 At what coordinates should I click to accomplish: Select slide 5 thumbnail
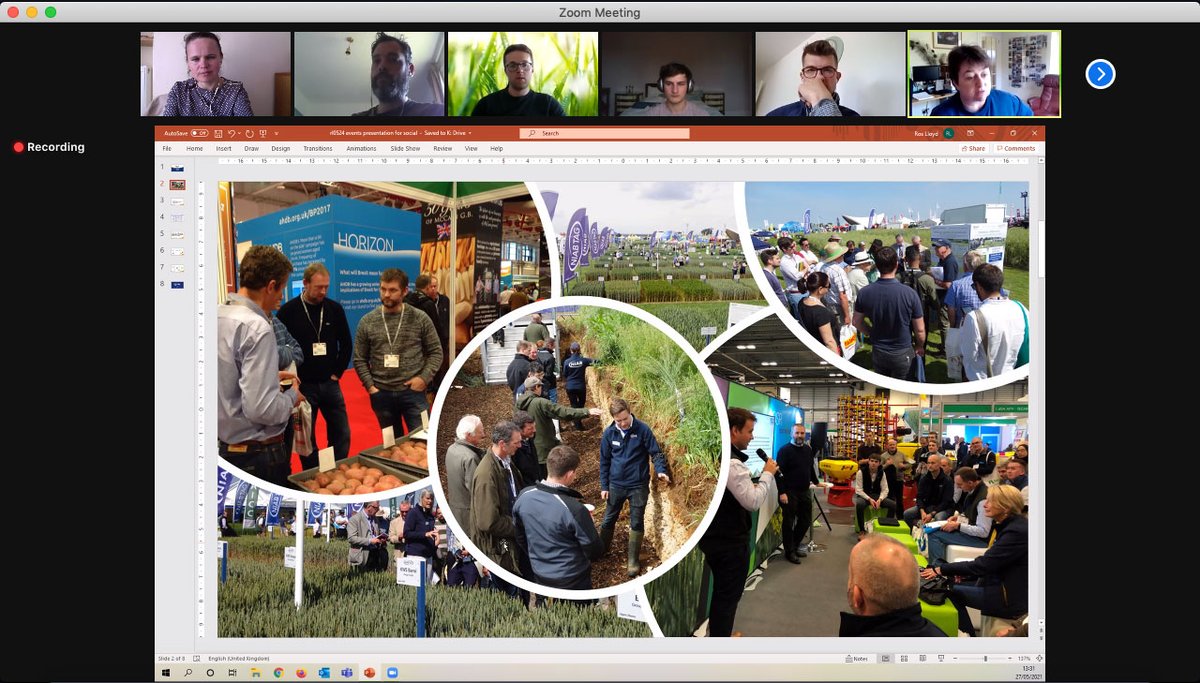[177, 234]
